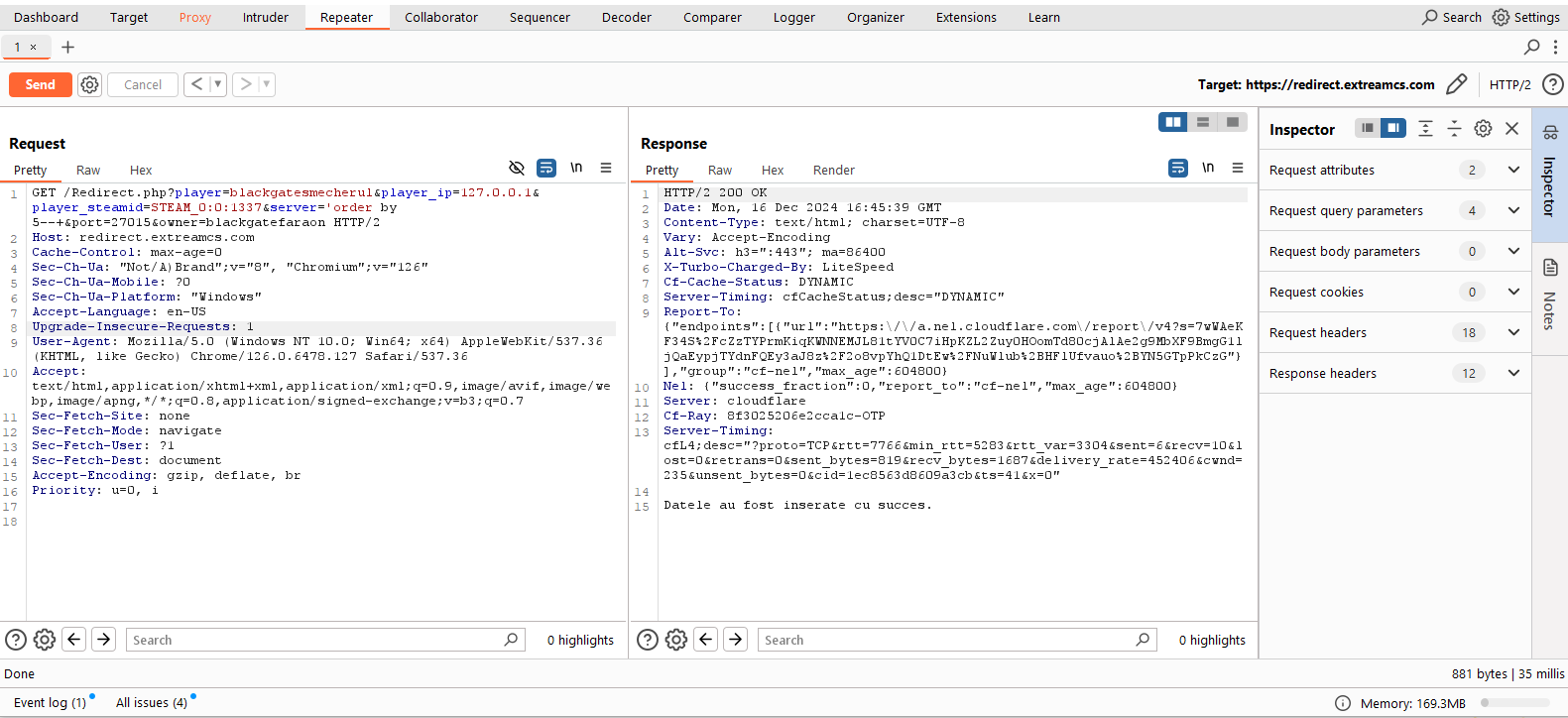Open Request search help icon
1568x718 pixels.
point(16,640)
